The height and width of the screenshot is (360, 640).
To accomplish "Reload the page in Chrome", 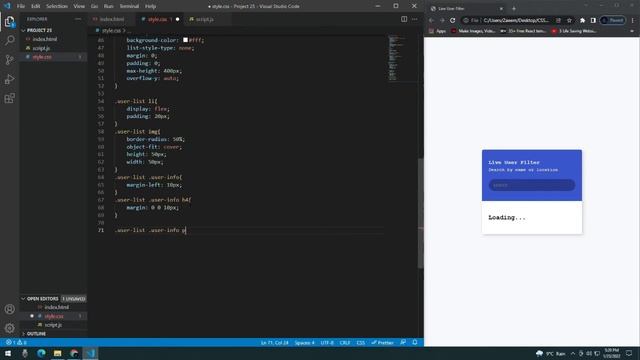I will point(452,20).
